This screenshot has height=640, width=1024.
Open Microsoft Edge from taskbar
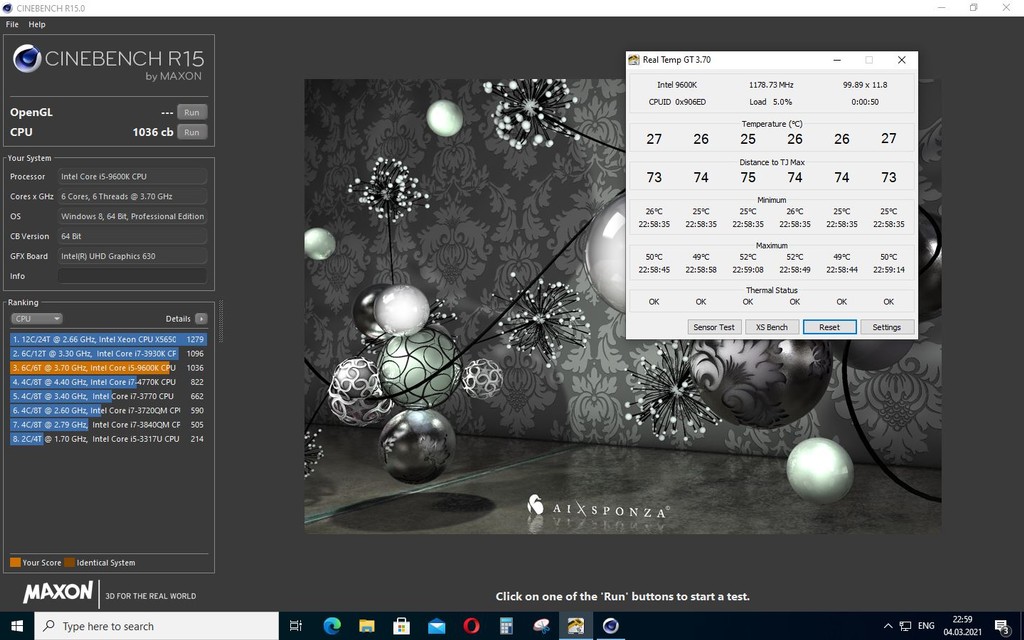[332, 627]
